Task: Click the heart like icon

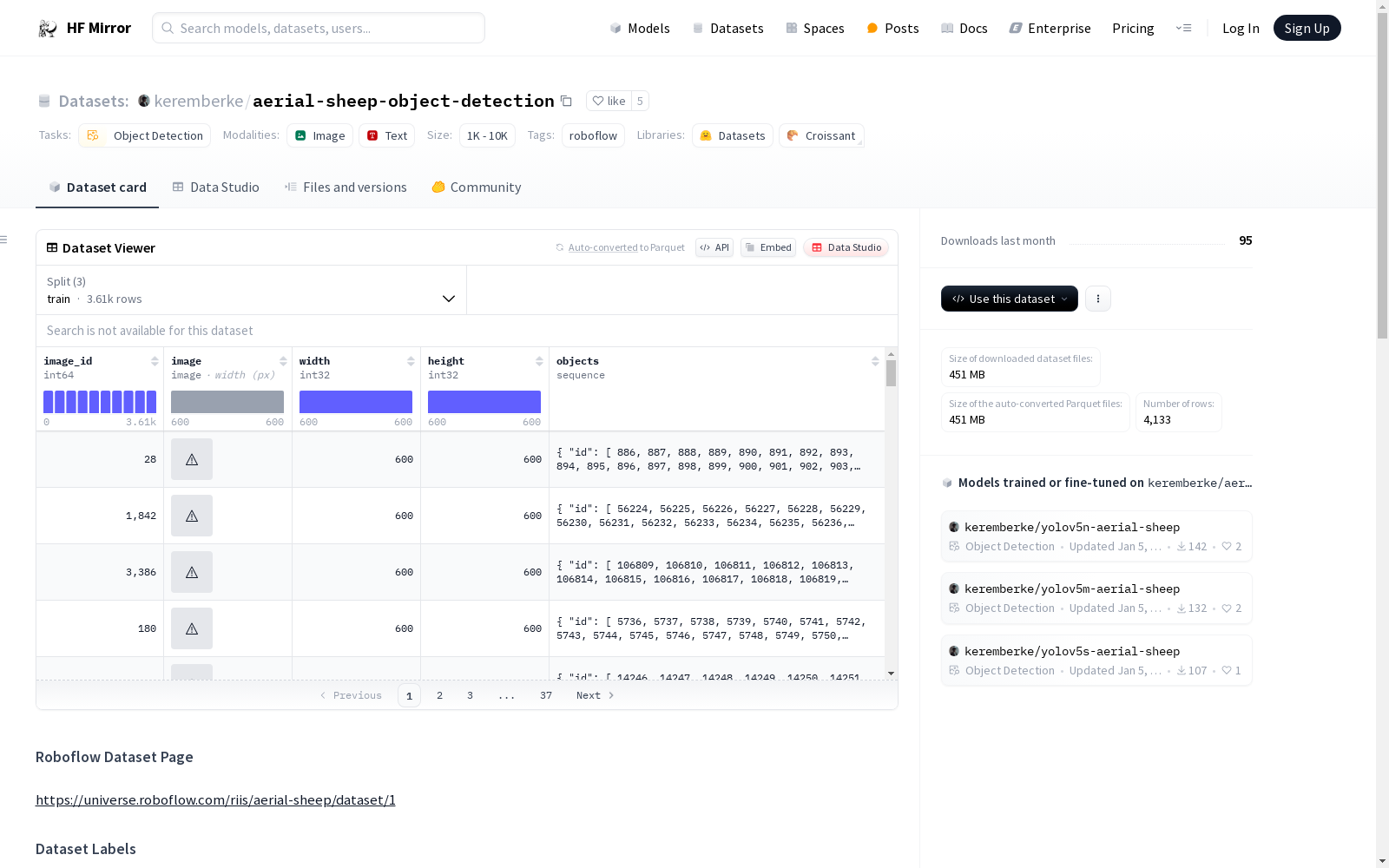Action: click(598, 101)
